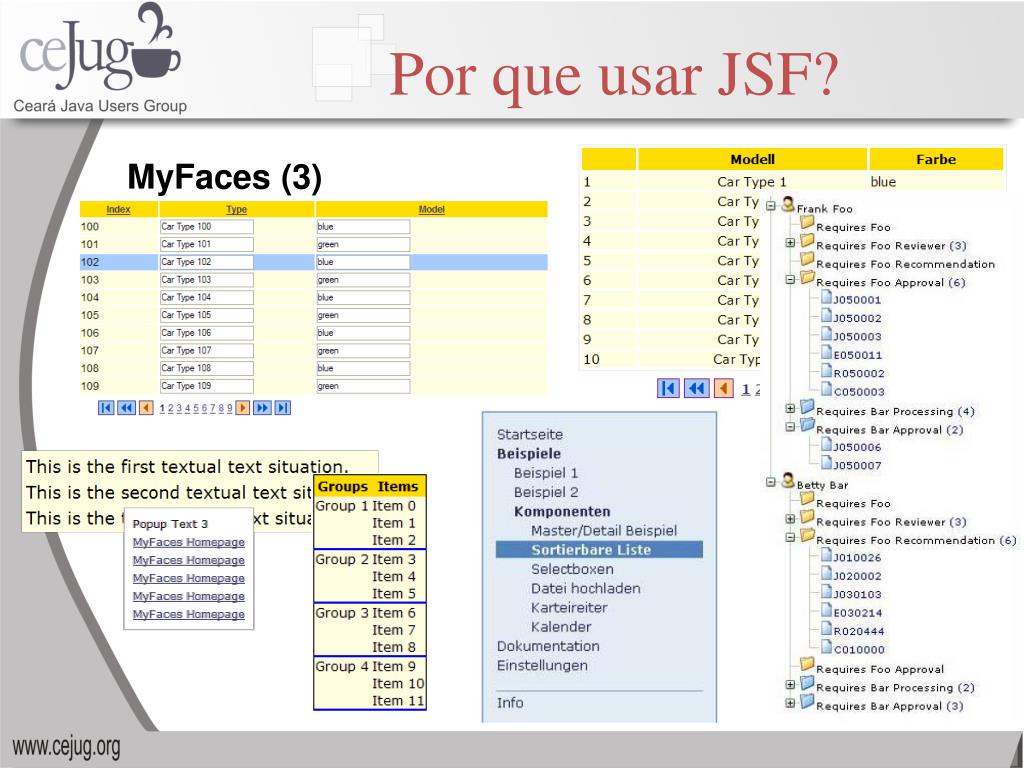The image size is (1024, 768).
Task: Click the Car Type 107 input field
Action: 206,351
